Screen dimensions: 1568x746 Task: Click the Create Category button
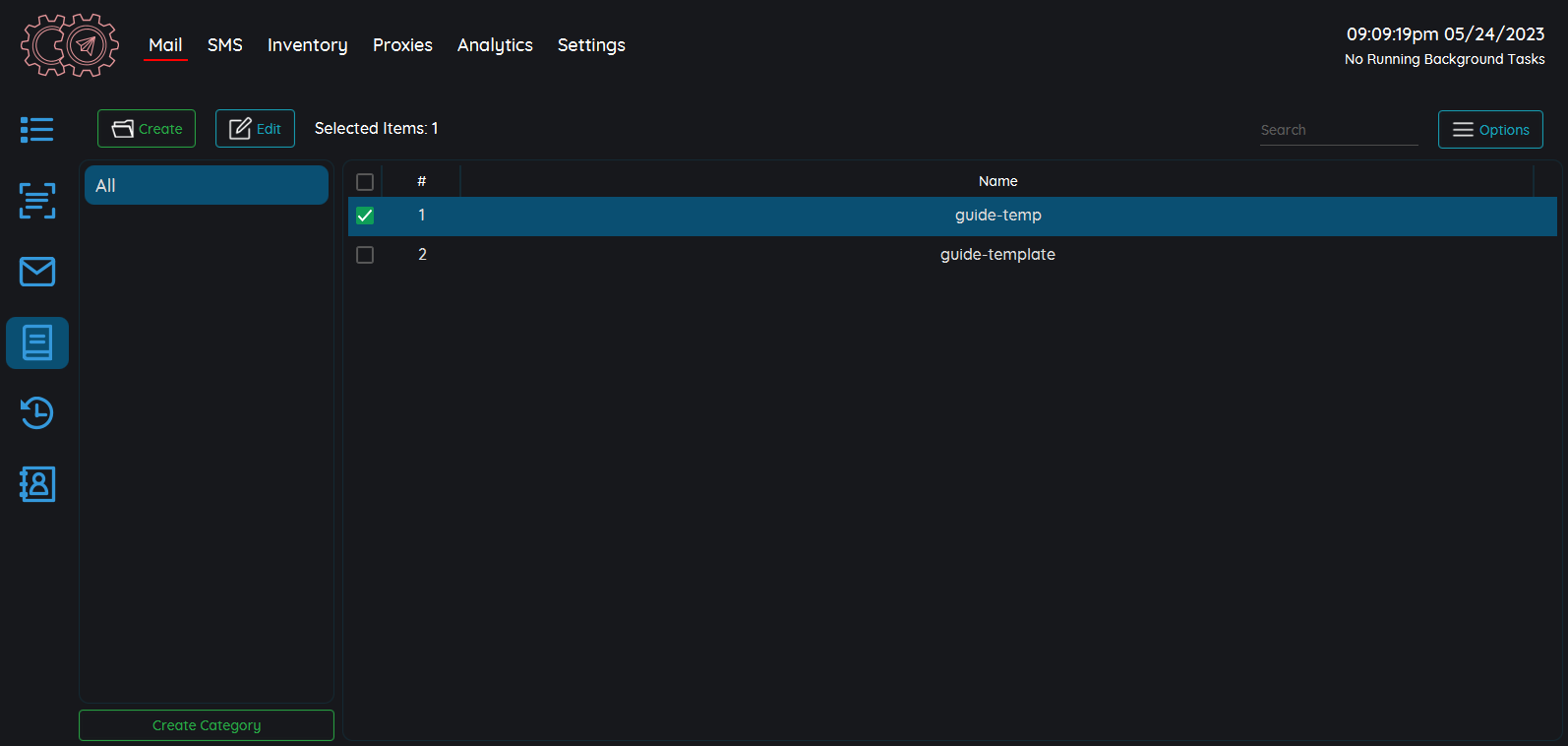pyautogui.click(x=207, y=725)
